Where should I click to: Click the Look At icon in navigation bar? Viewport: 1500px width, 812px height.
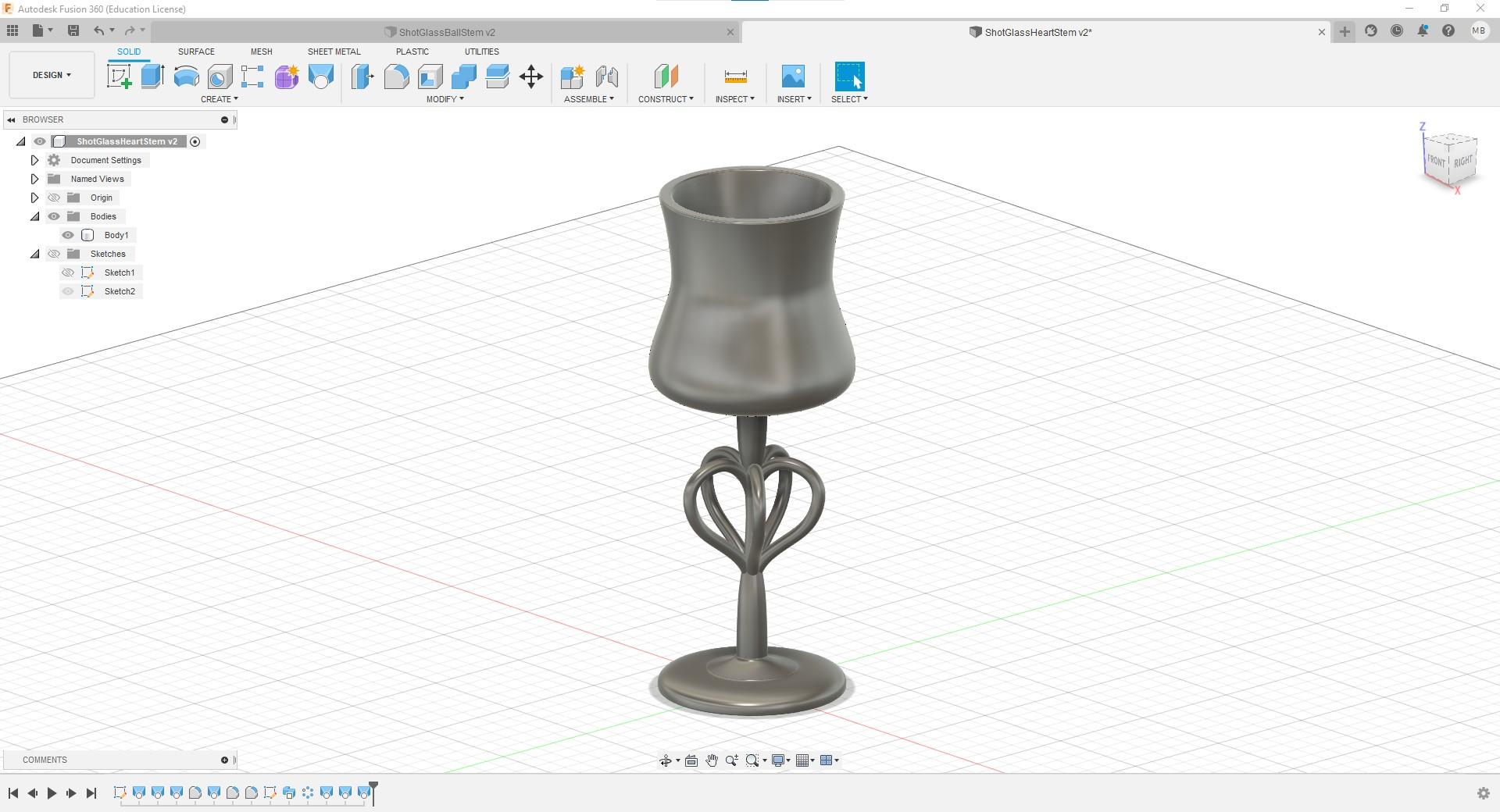691,760
